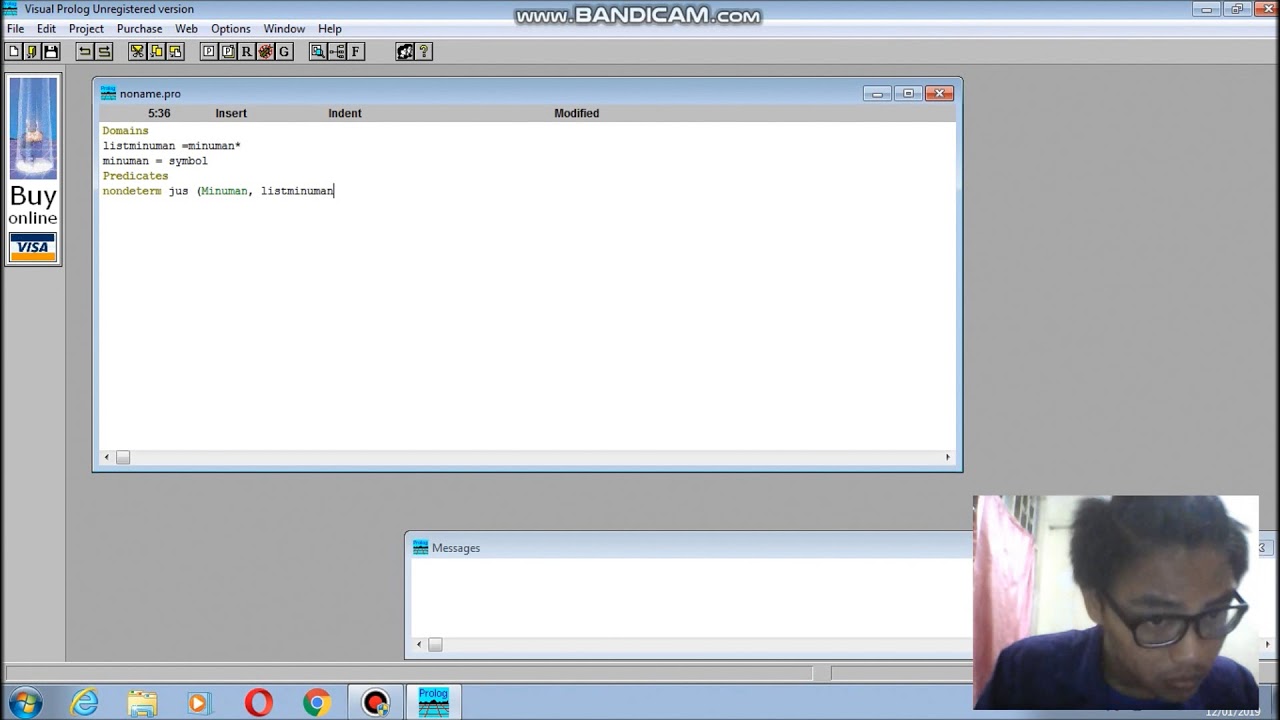The image size is (1280, 720).
Task: Click the line 'minuman = symbol'
Action: pos(155,161)
